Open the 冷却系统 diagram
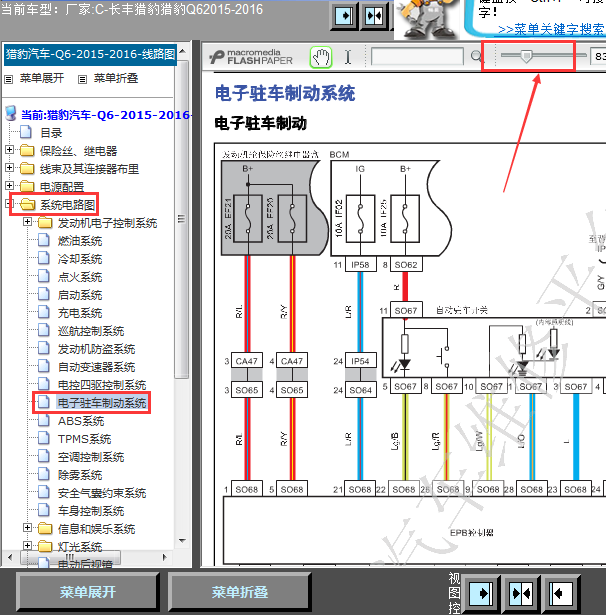The height and width of the screenshot is (615, 606). point(80,259)
